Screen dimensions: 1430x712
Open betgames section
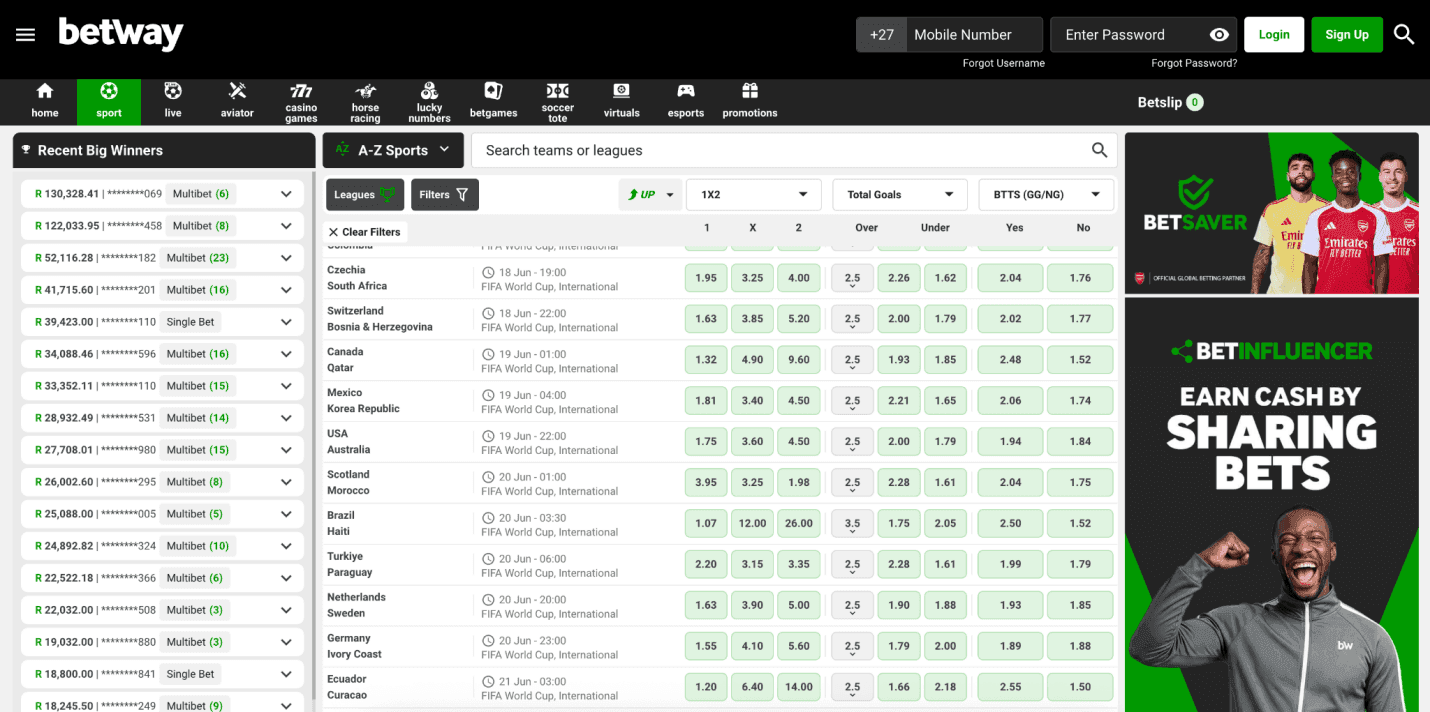coord(493,101)
